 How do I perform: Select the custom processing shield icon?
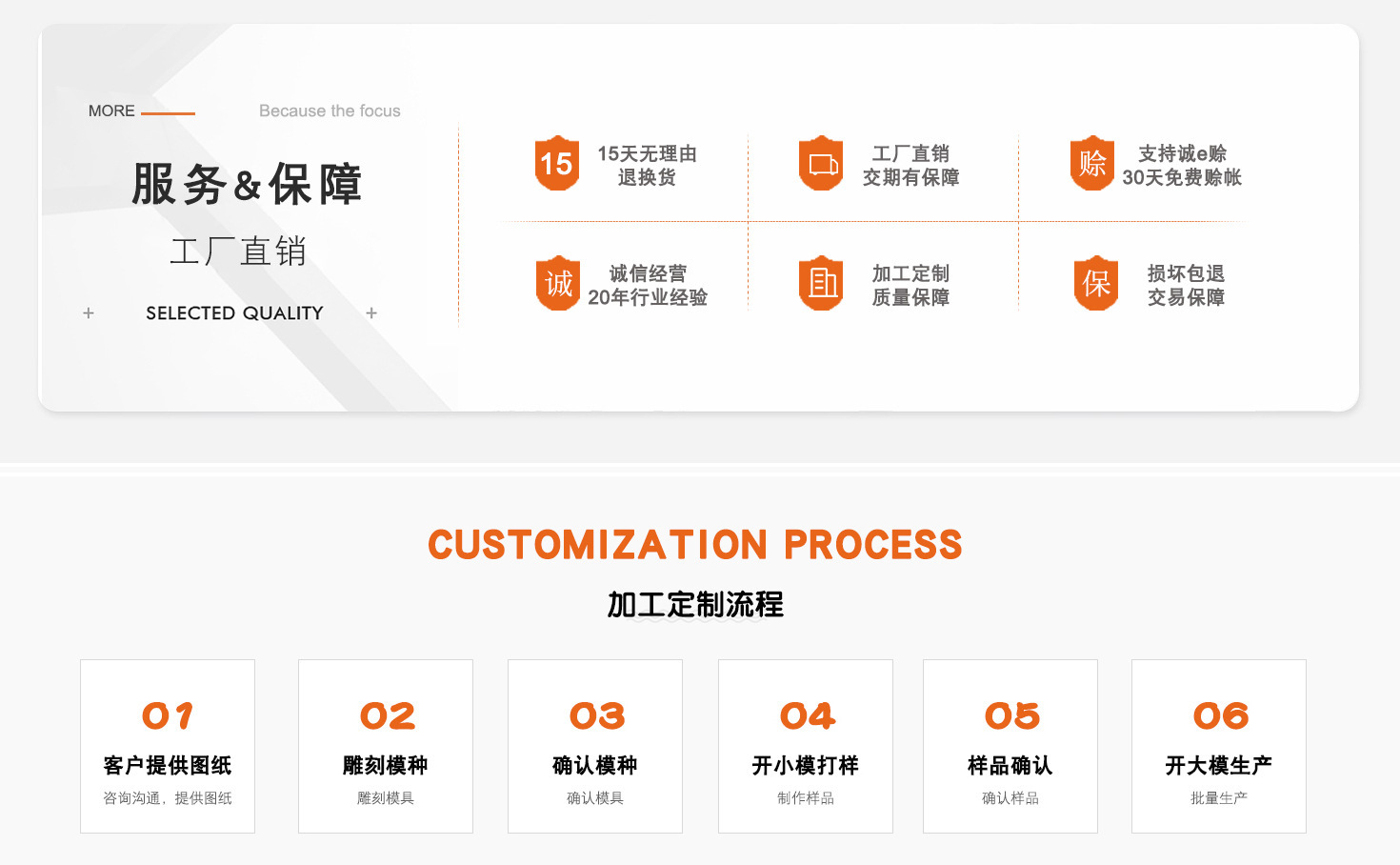(x=821, y=283)
